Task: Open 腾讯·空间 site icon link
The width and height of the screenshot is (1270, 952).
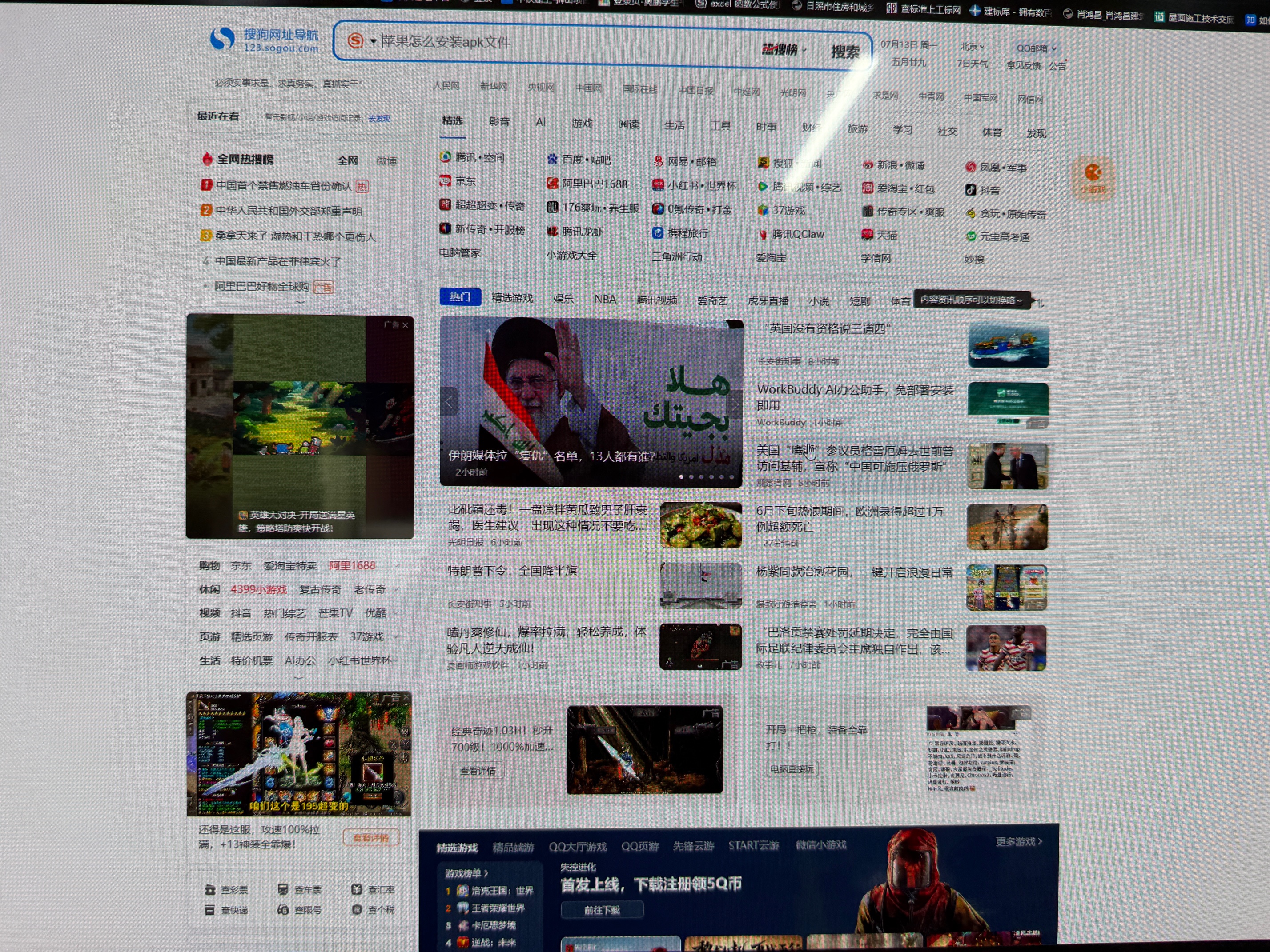Action: pyautogui.click(x=446, y=156)
